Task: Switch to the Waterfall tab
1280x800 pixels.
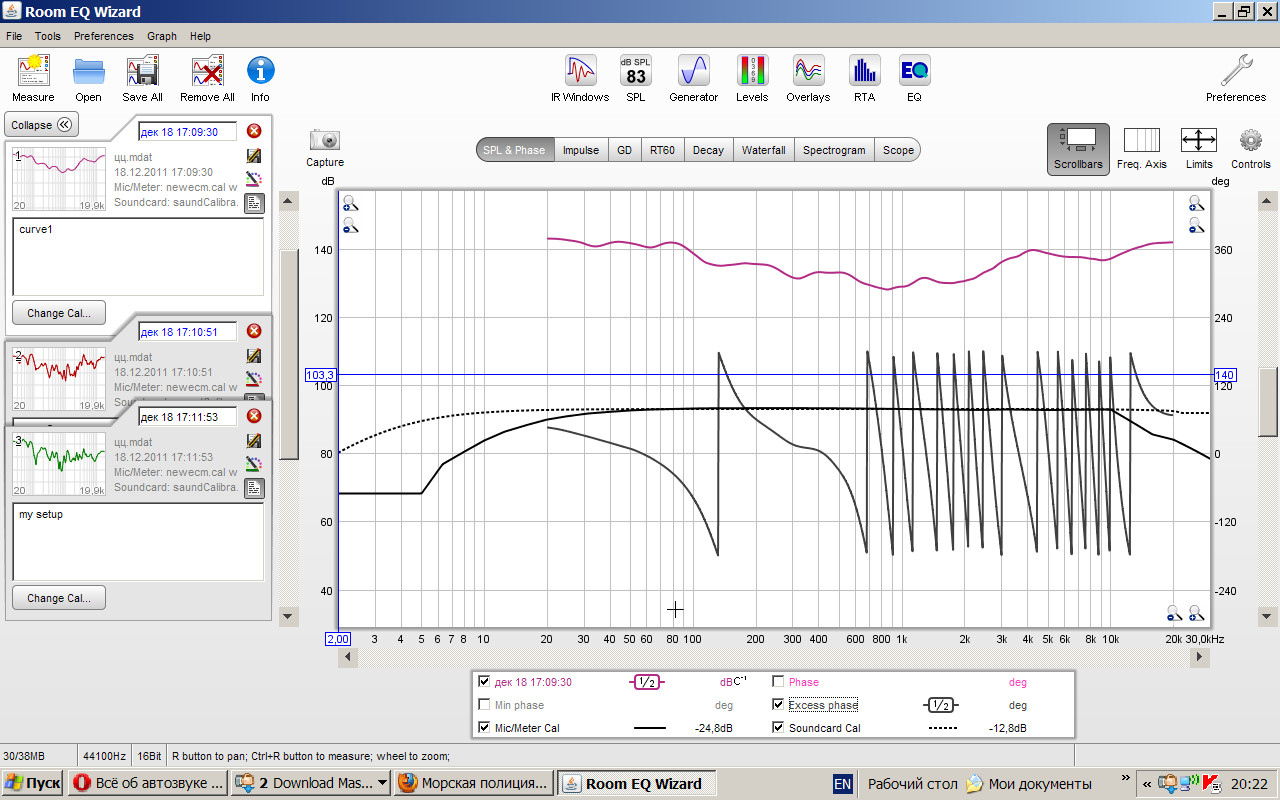Action: coord(763,150)
